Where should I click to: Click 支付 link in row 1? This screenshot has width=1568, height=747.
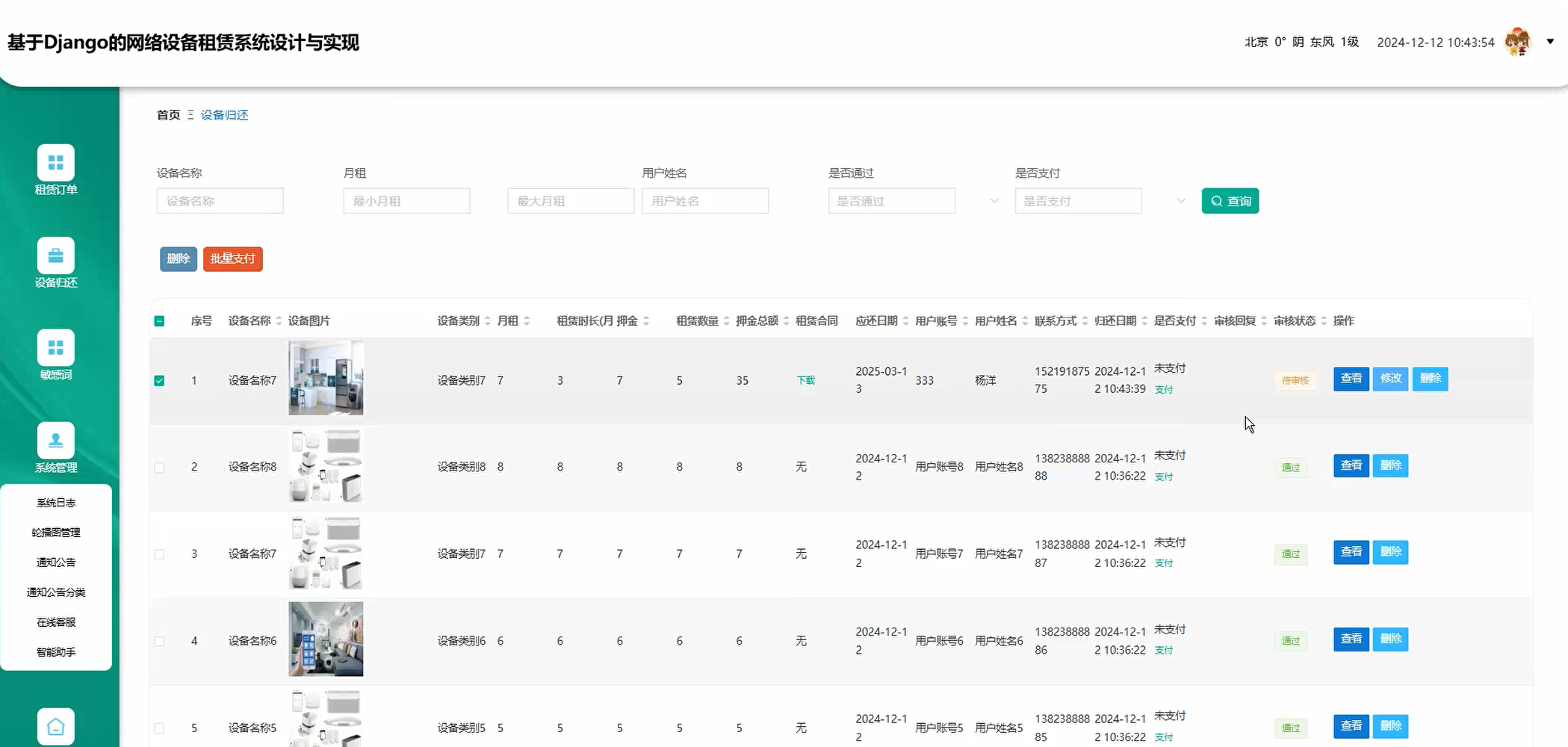[x=1164, y=390]
